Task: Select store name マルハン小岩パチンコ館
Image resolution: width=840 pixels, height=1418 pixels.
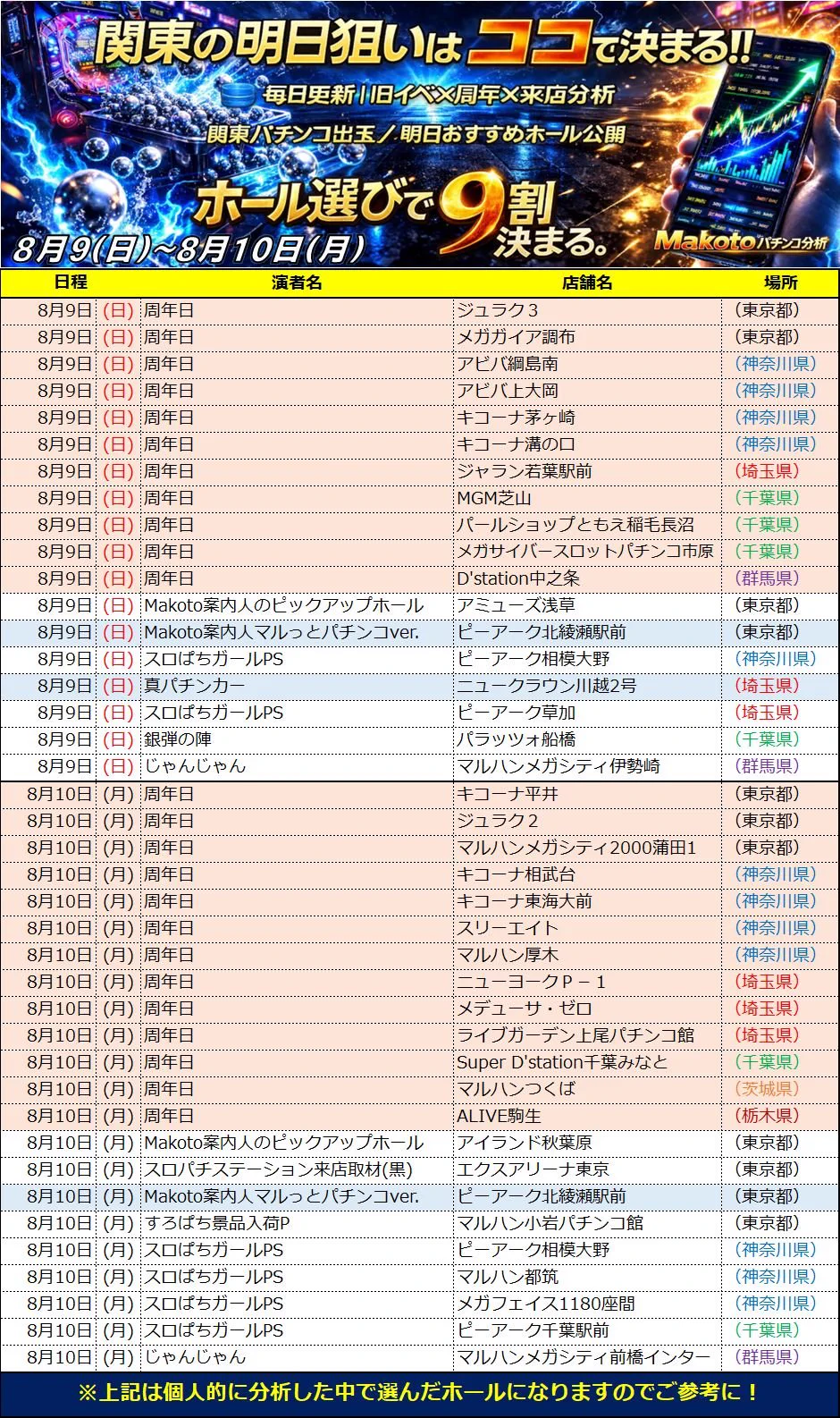Action: pos(550,1223)
